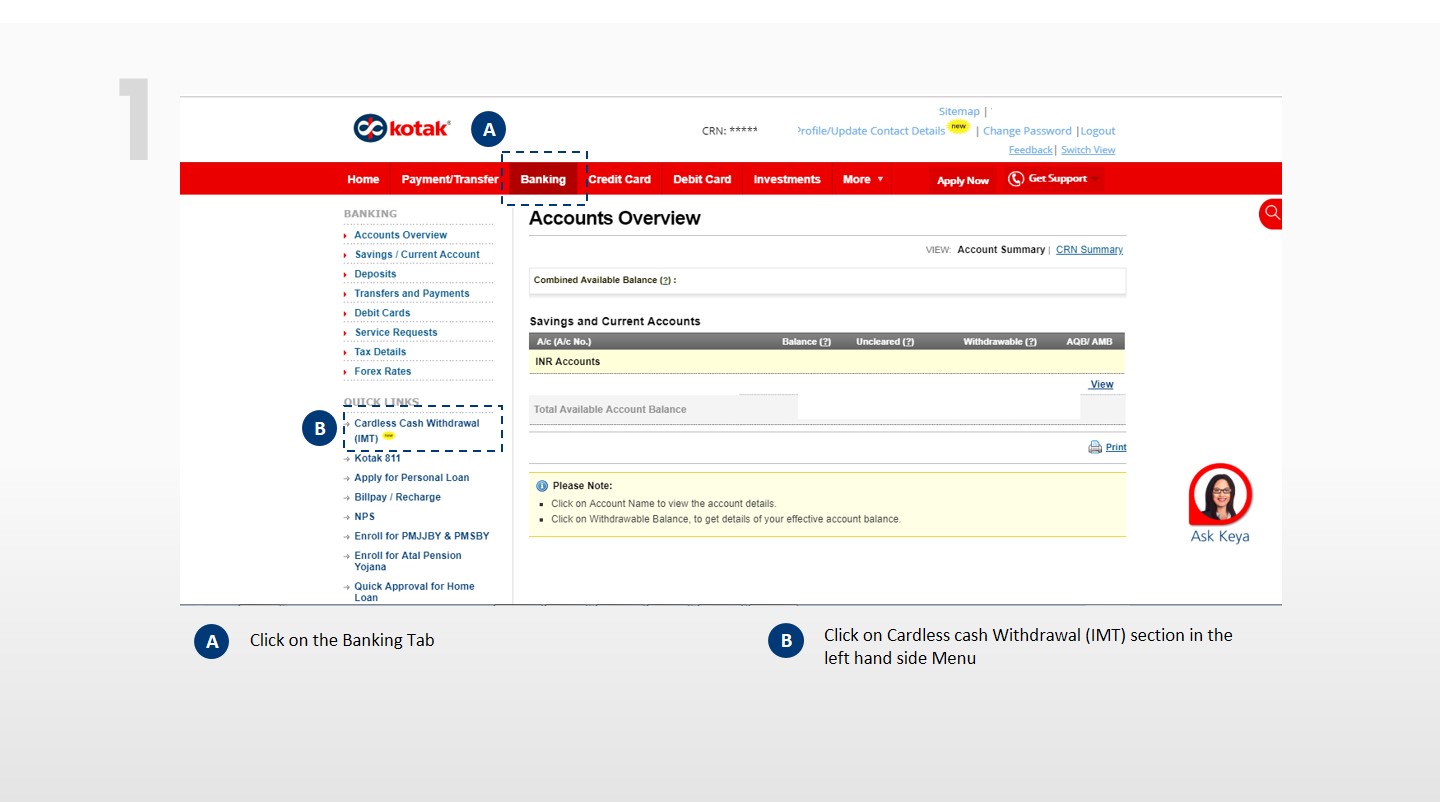1440x802 pixels.
Task: Click the red search magnifier icon
Action: [1271, 213]
